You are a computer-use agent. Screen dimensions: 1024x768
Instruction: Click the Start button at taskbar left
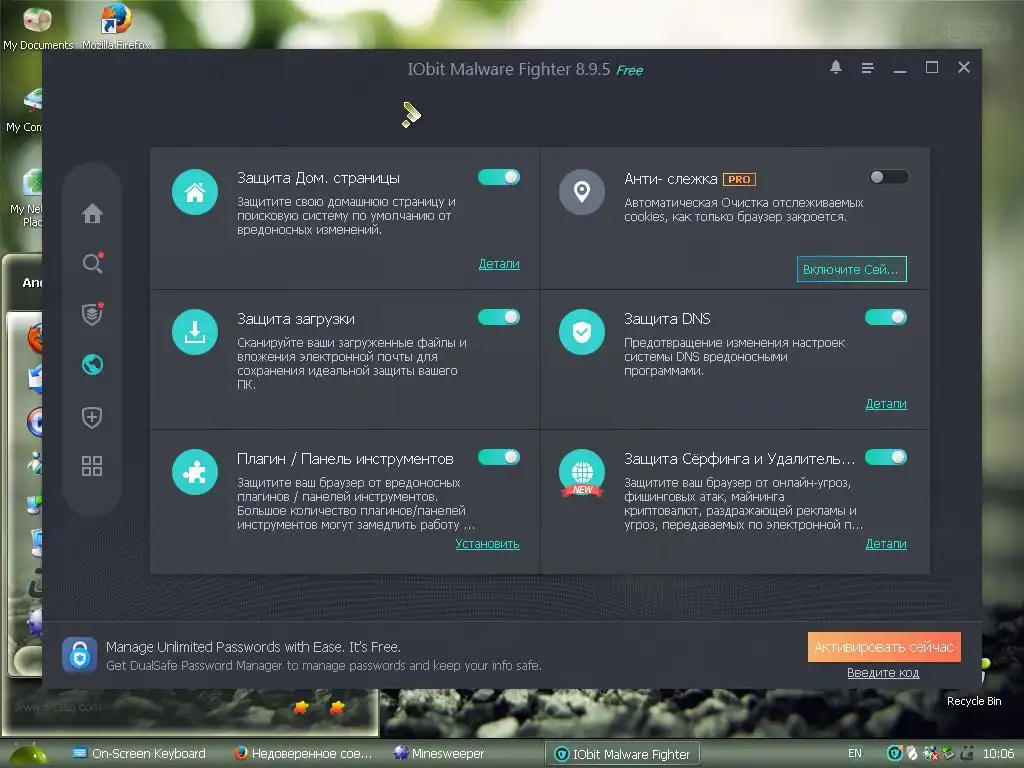click(x=28, y=754)
